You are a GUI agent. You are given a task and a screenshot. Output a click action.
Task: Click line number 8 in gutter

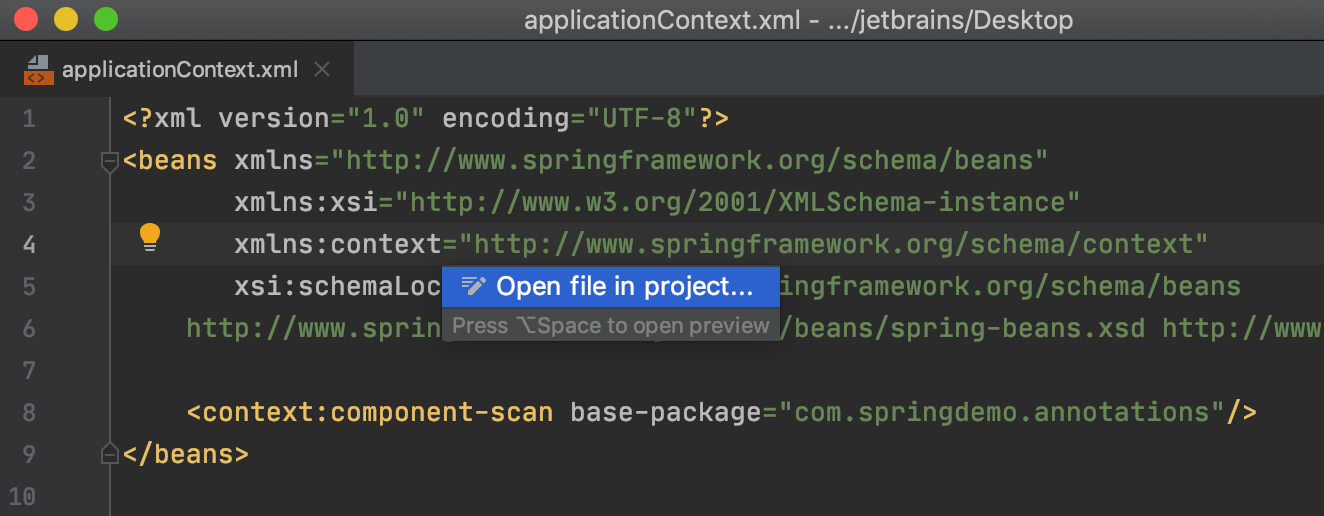point(29,413)
